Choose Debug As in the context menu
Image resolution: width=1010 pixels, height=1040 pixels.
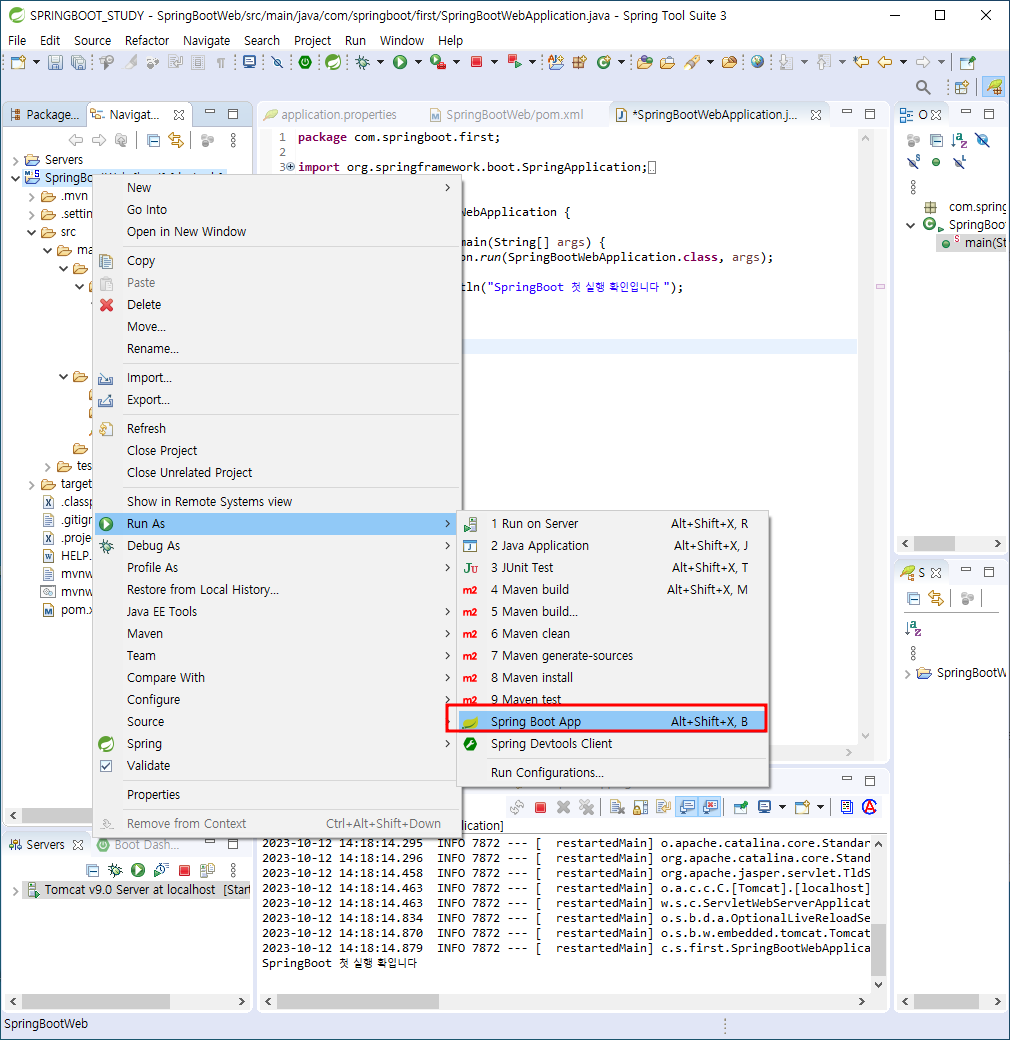coord(277,546)
